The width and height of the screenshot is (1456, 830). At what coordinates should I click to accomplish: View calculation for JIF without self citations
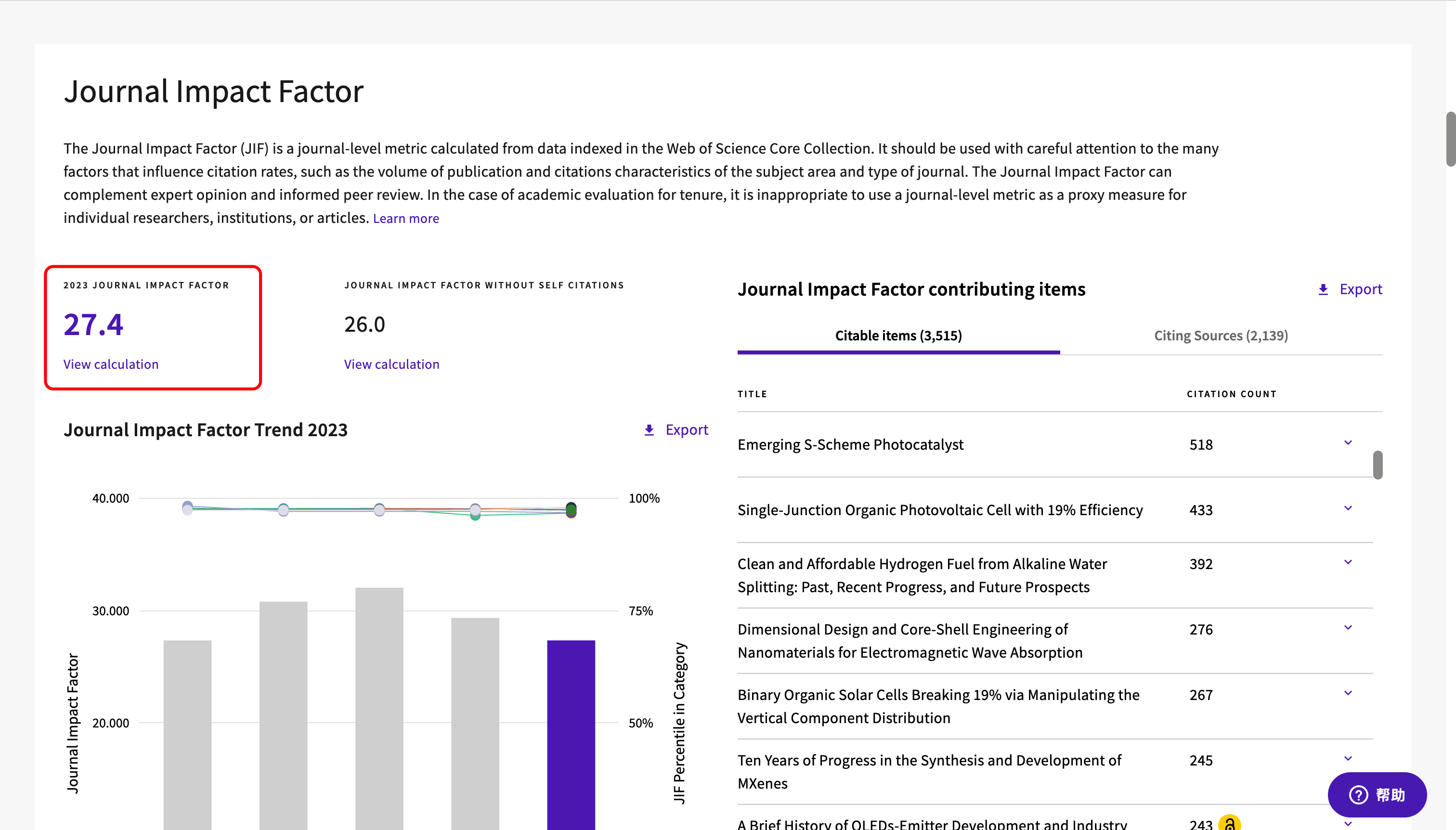(x=391, y=364)
